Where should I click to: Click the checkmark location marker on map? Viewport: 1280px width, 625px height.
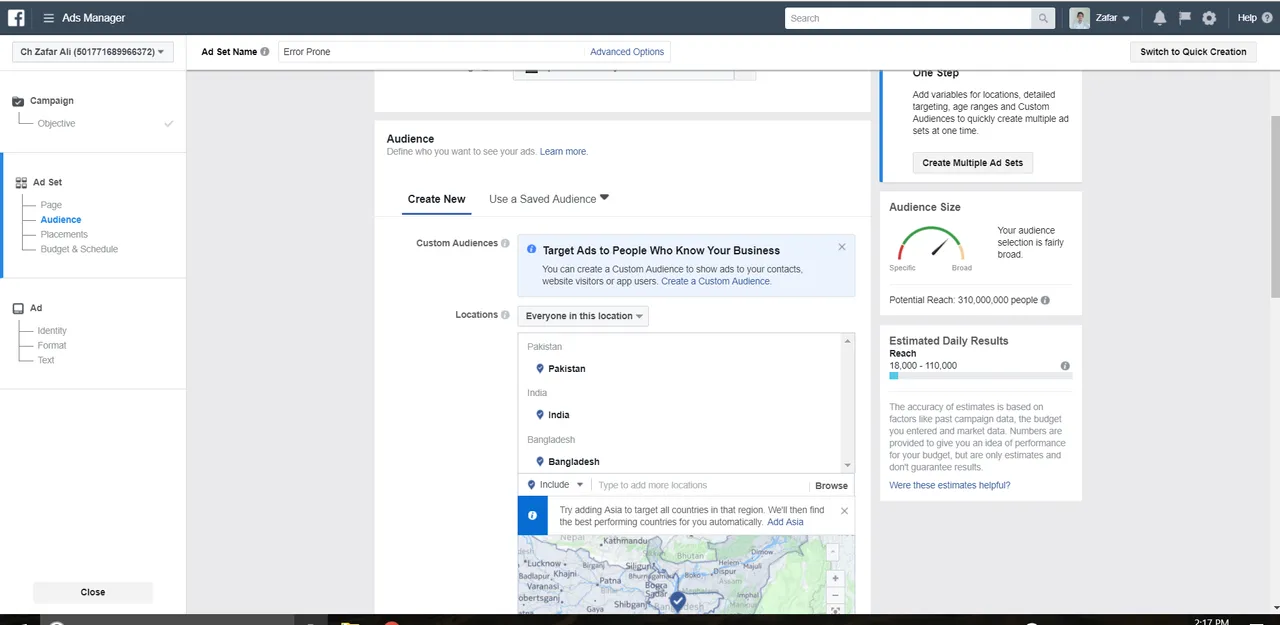pos(677,600)
